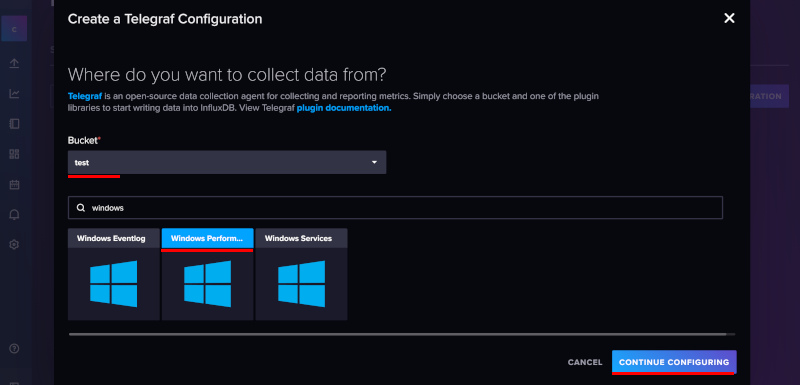Click the Windows Eventlog card title
This screenshot has height=385, width=800.
111,238
